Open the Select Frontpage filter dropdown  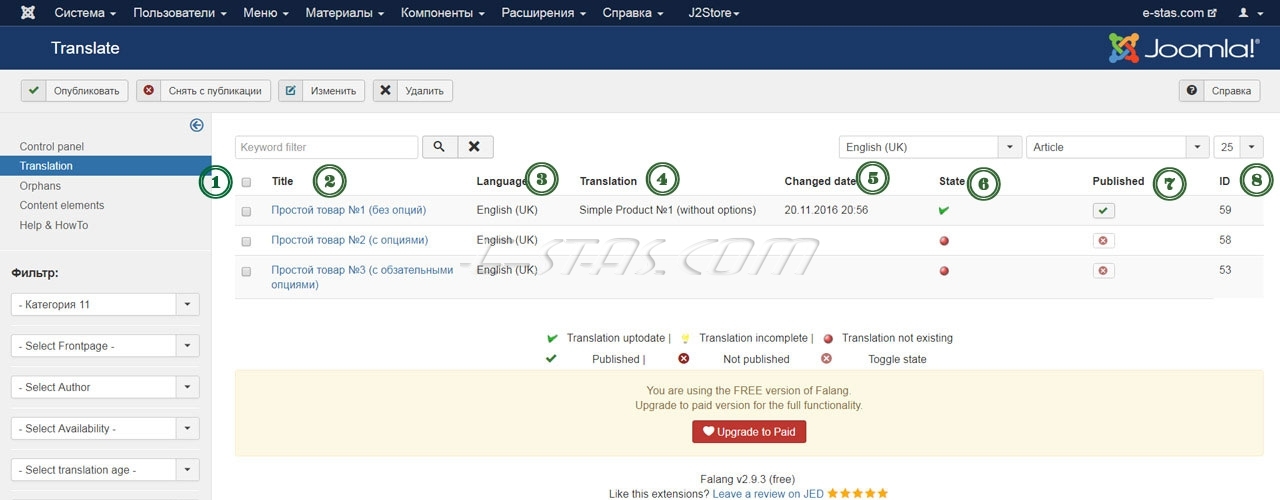click(105, 346)
